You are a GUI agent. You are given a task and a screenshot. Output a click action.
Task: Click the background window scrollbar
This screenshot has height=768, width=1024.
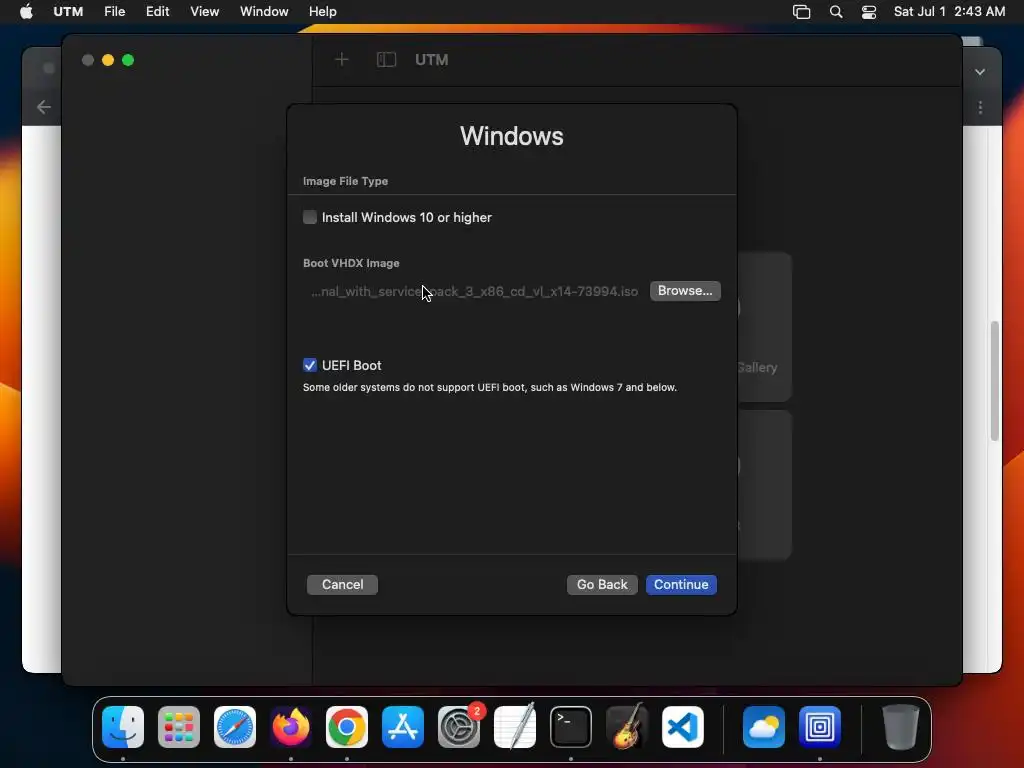pos(995,381)
